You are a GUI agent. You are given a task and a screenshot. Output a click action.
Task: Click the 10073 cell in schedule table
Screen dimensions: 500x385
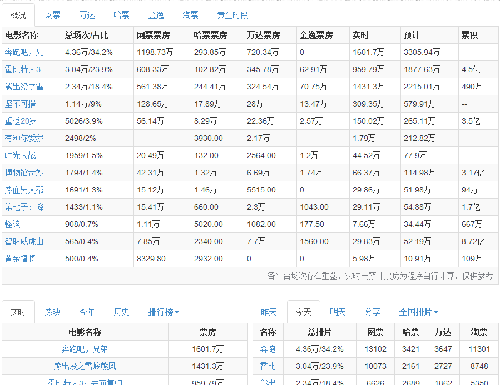375,366
